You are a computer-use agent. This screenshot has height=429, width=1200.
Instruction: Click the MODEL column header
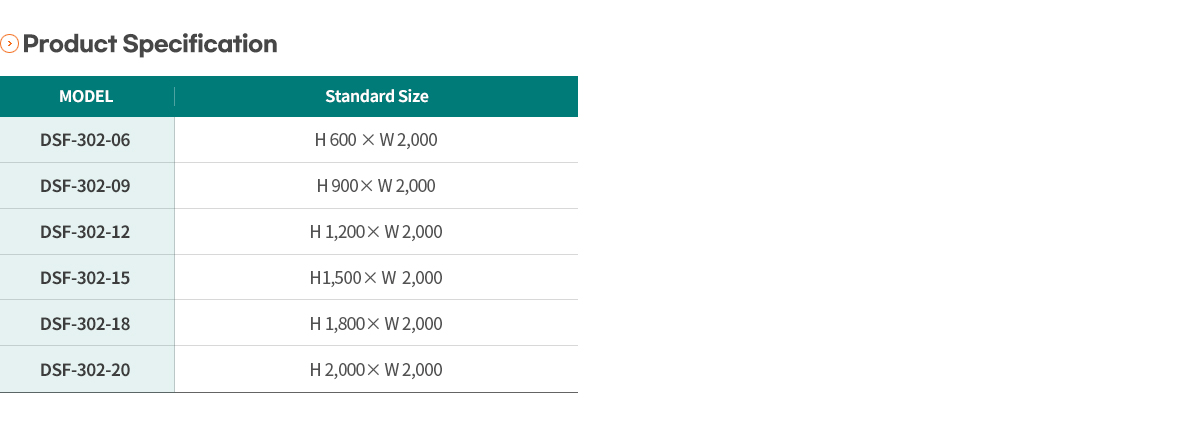pyautogui.click(x=86, y=97)
